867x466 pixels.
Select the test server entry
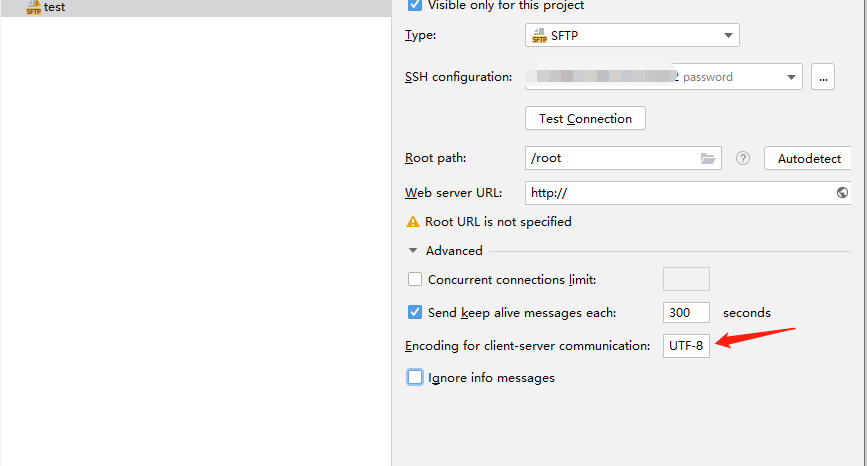(x=55, y=6)
